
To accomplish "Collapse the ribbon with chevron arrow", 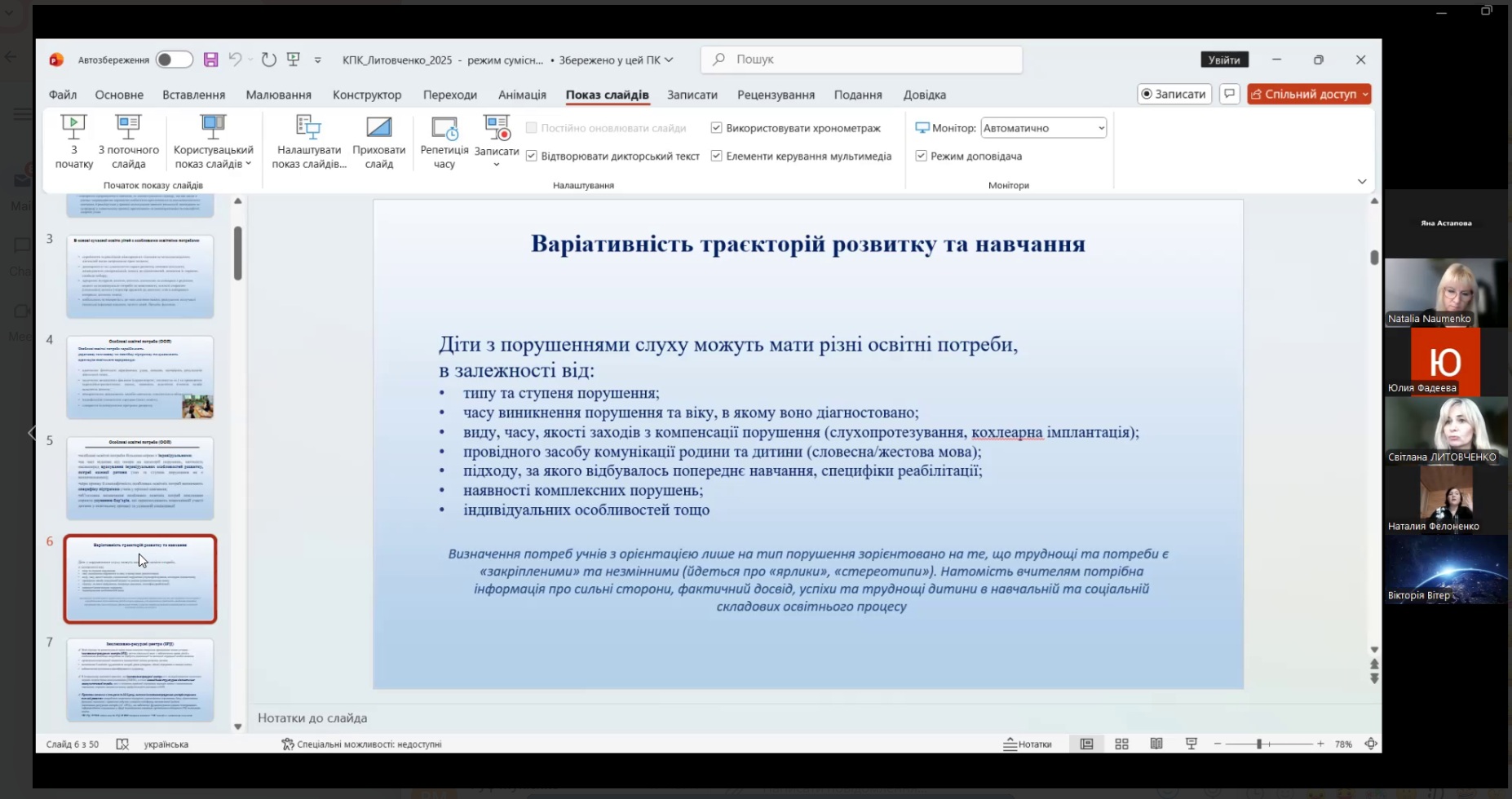I will (1361, 181).
